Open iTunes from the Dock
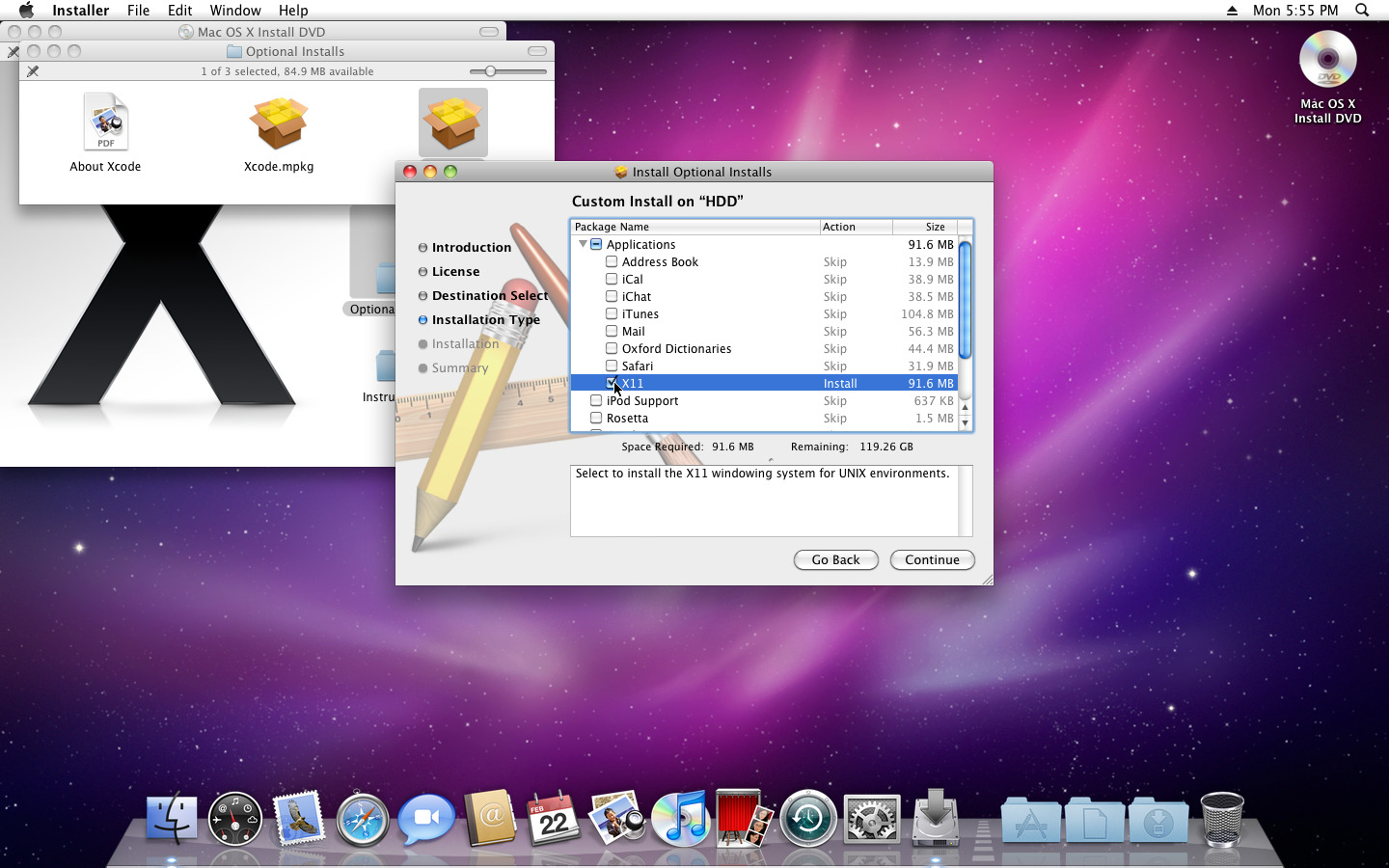1389x868 pixels. pos(680,819)
